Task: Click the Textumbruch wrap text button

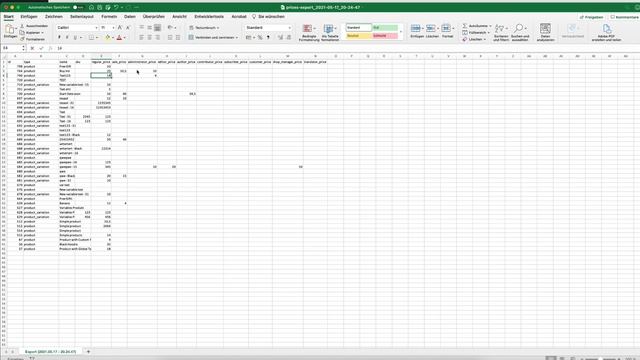Action: (x=204, y=28)
